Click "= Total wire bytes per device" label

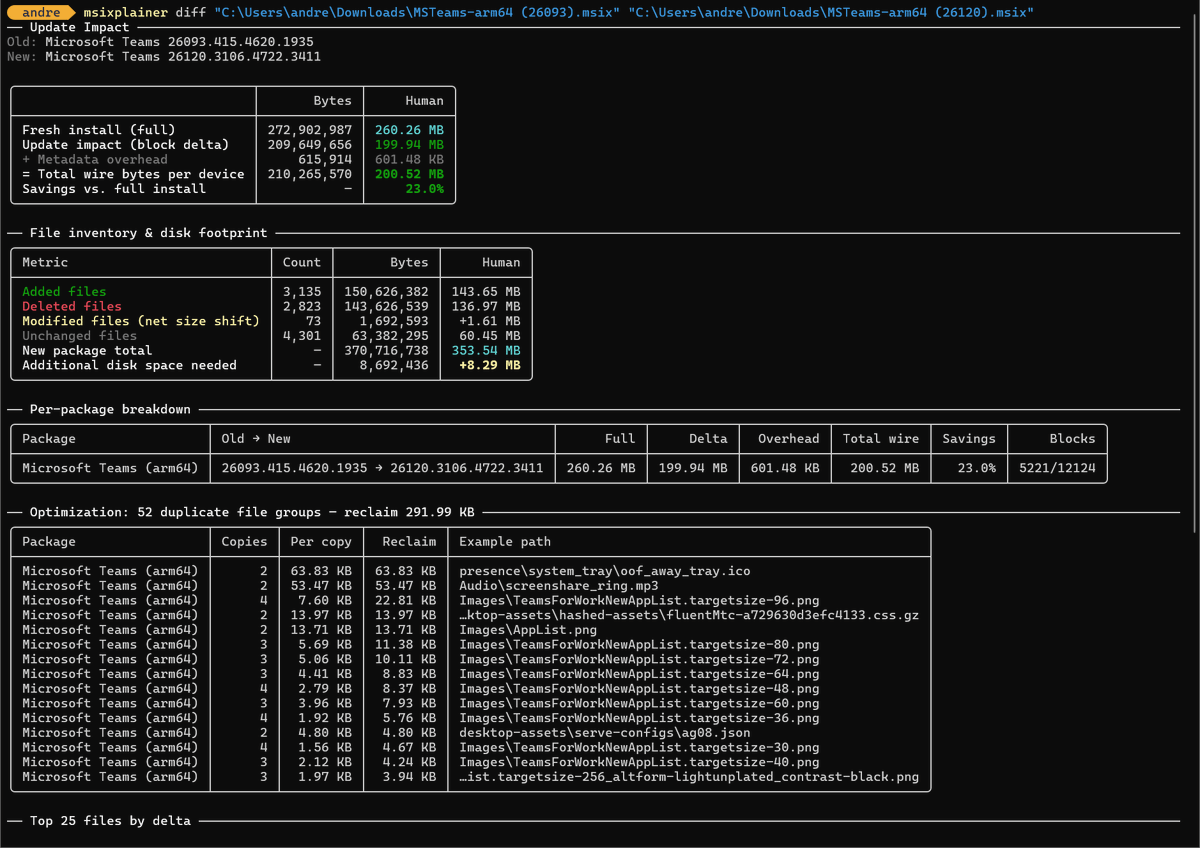point(133,174)
